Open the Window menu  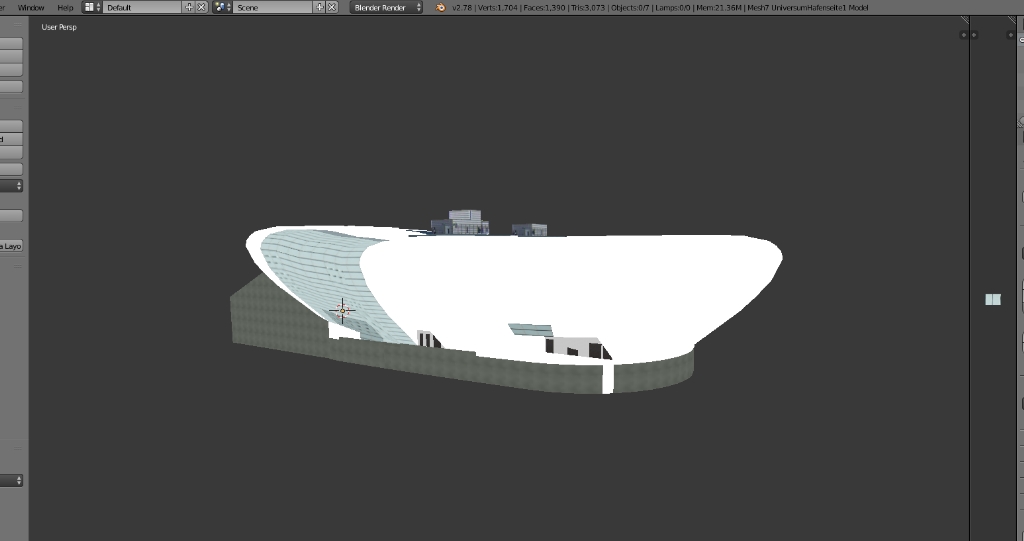(x=31, y=7)
